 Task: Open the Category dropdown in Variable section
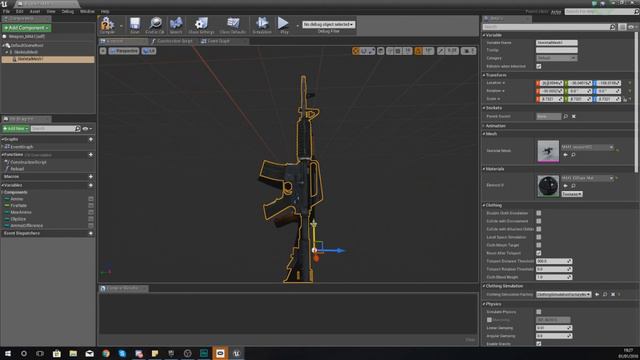pos(556,58)
